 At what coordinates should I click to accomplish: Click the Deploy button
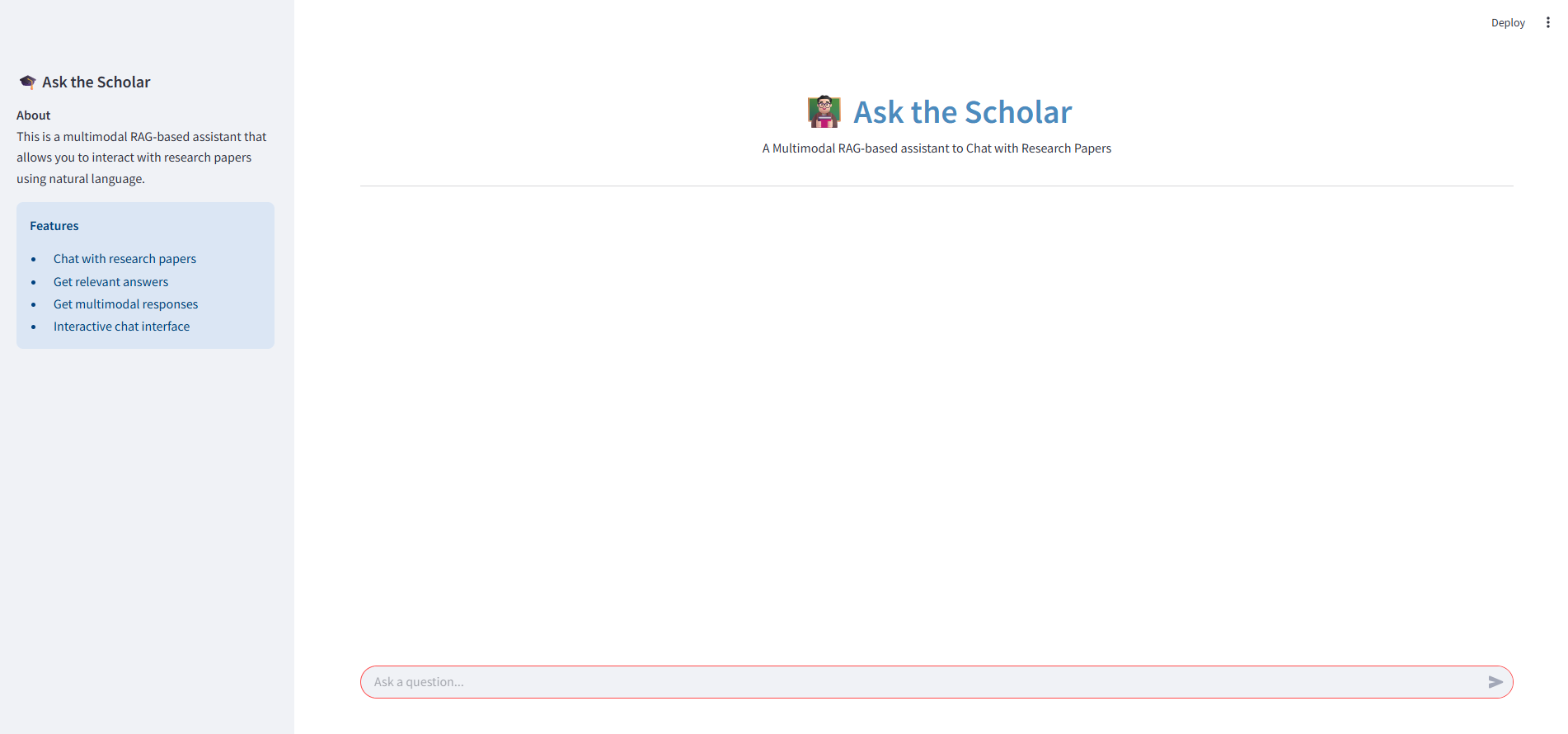pos(1508,22)
